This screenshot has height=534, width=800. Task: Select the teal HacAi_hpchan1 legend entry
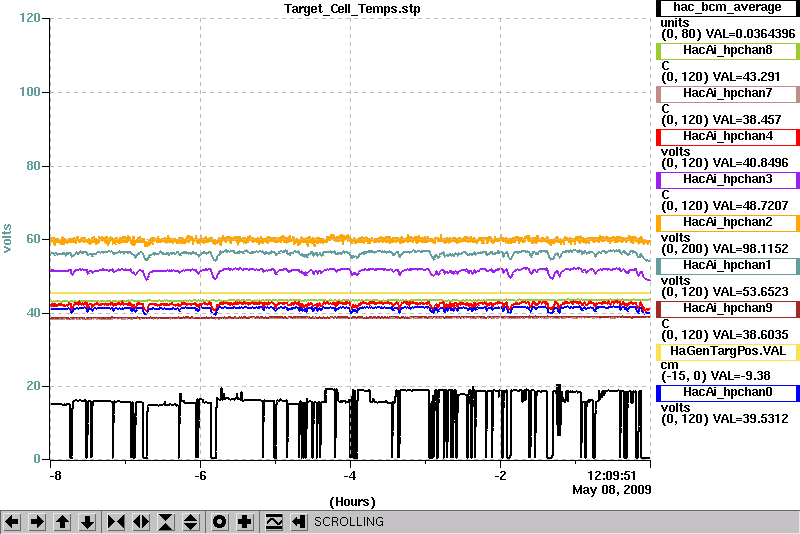pos(728,266)
